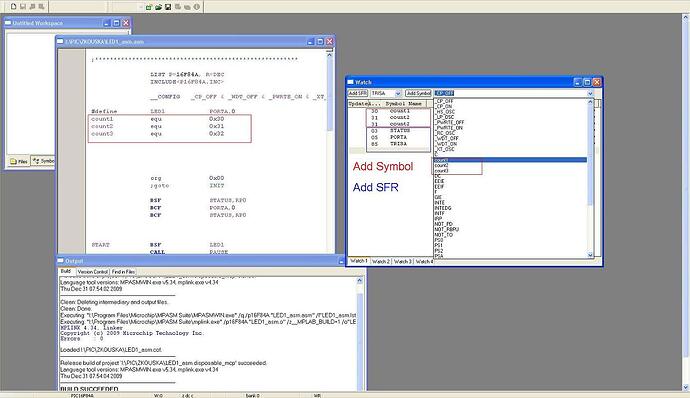Image resolution: width=690 pixels, height=398 pixels.
Task: Click the #define LED1 line in editor
Action: [163, 111]
